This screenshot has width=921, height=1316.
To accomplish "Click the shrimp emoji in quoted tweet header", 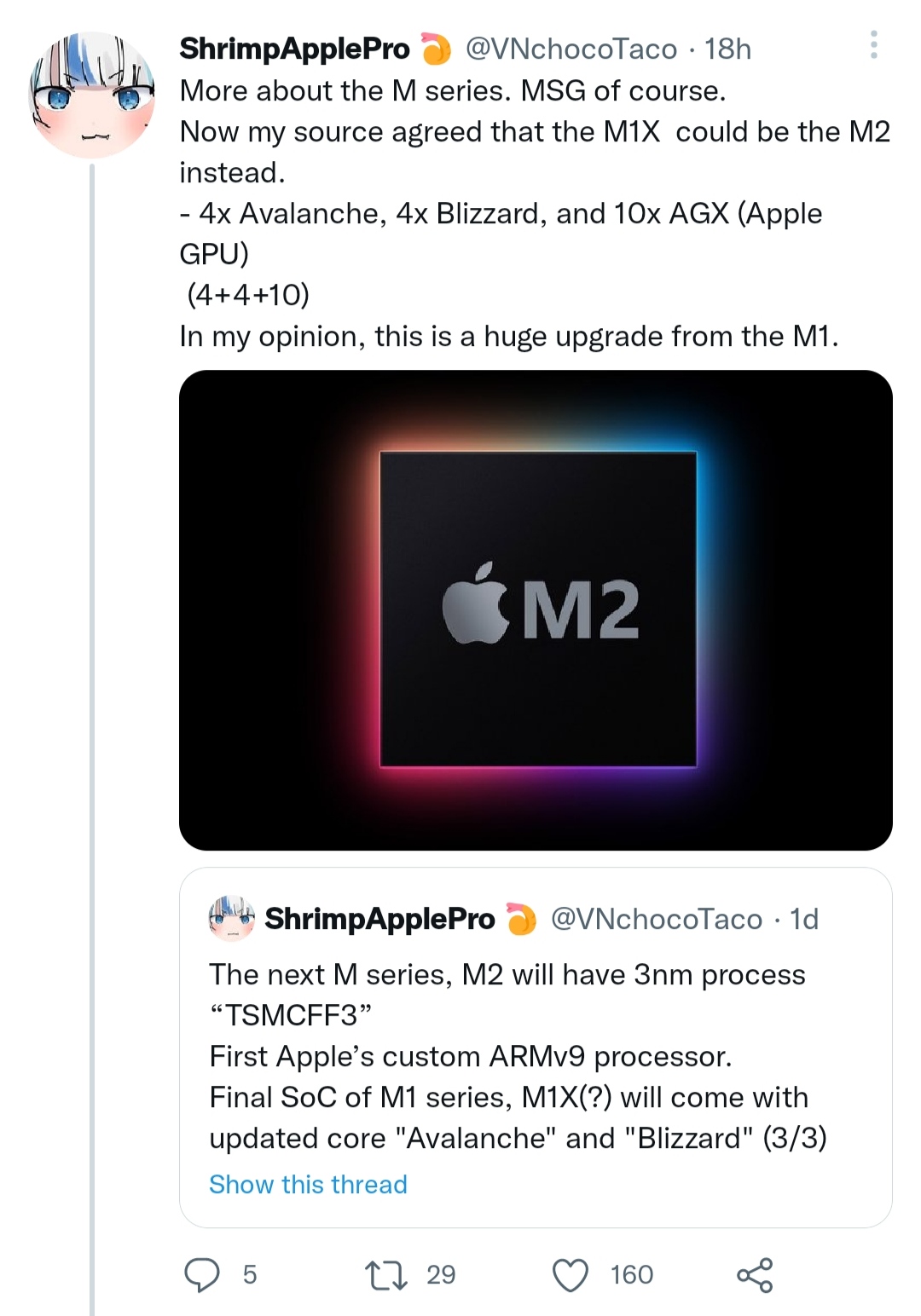I will pyautogui.click(x=521, y=920).
